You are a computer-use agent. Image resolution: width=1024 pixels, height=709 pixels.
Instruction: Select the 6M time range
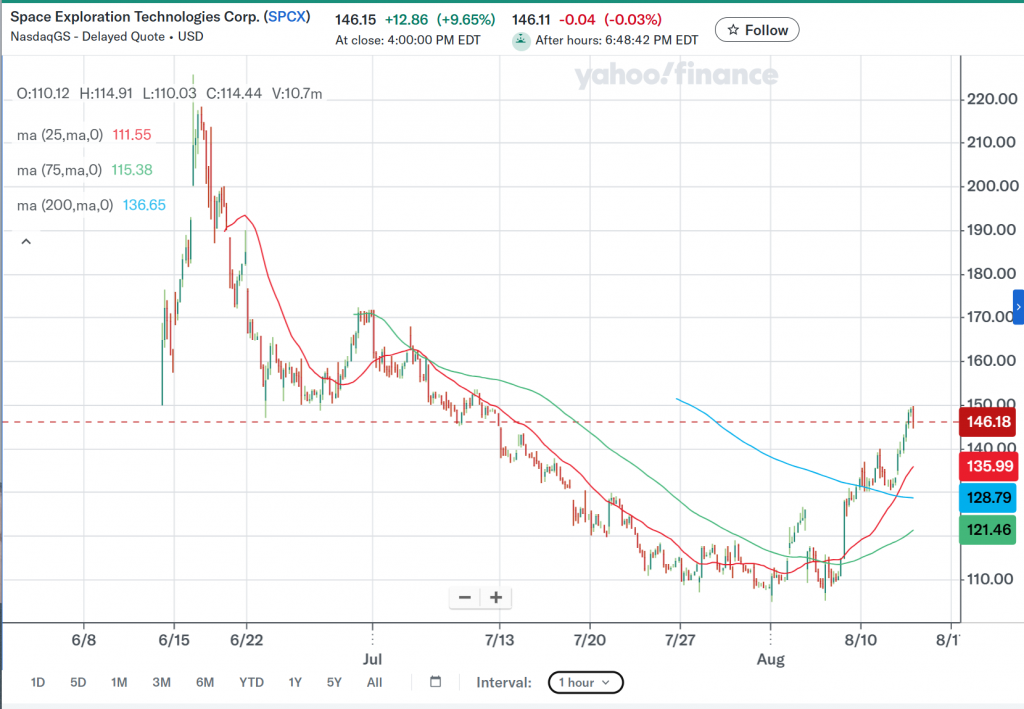click(x=205, y=682)
